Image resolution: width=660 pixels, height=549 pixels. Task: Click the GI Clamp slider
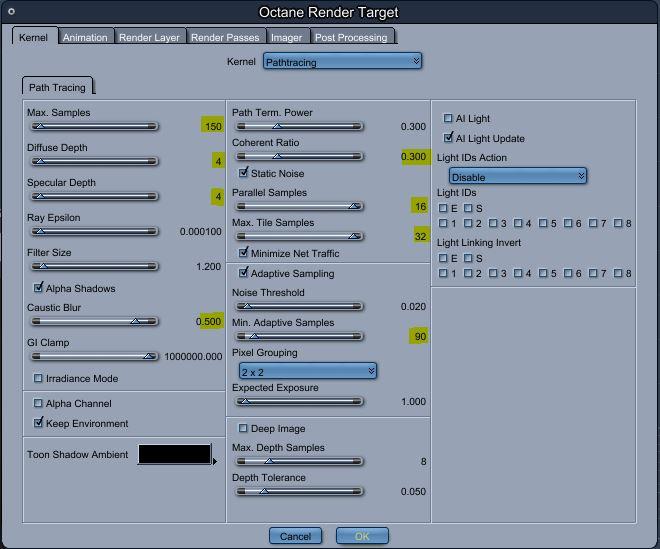pyautogui.click(x=95, y=356)
